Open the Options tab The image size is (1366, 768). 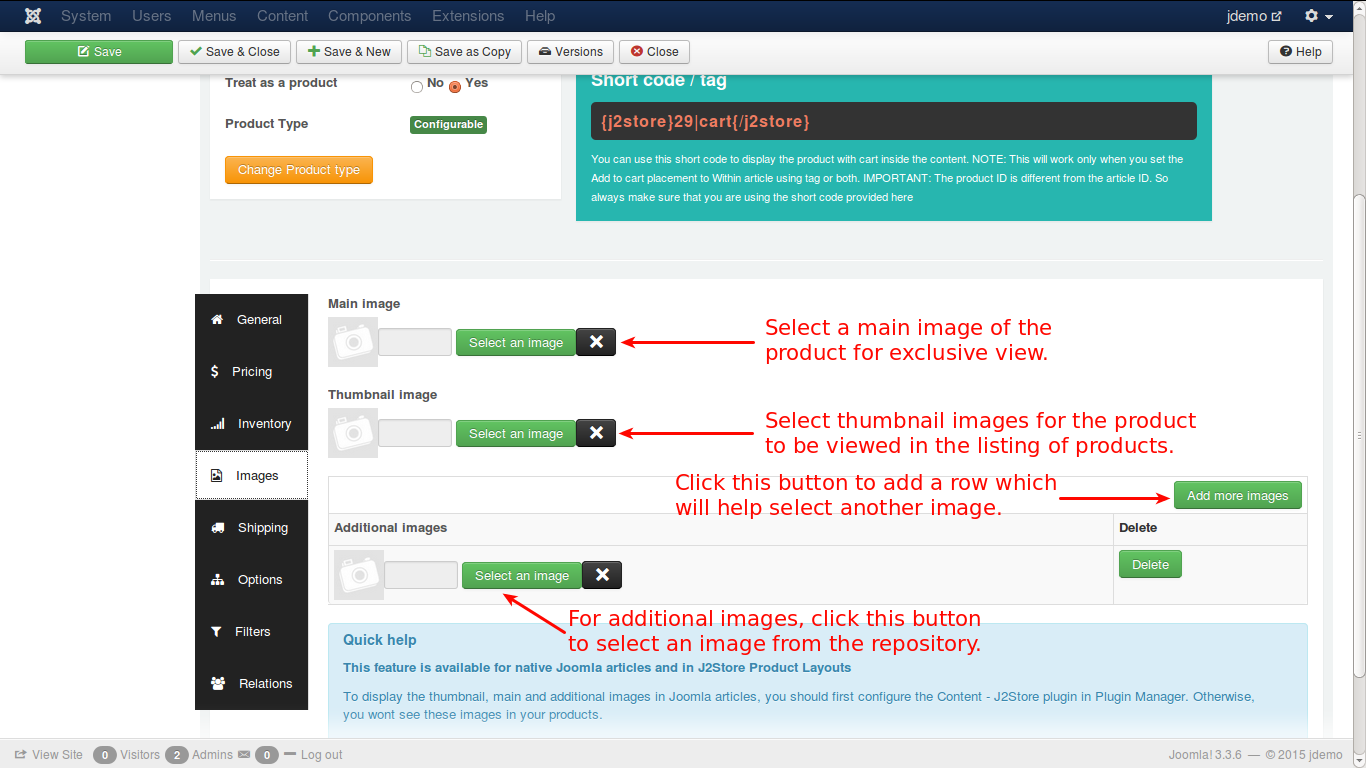click(x=251, y=580)
